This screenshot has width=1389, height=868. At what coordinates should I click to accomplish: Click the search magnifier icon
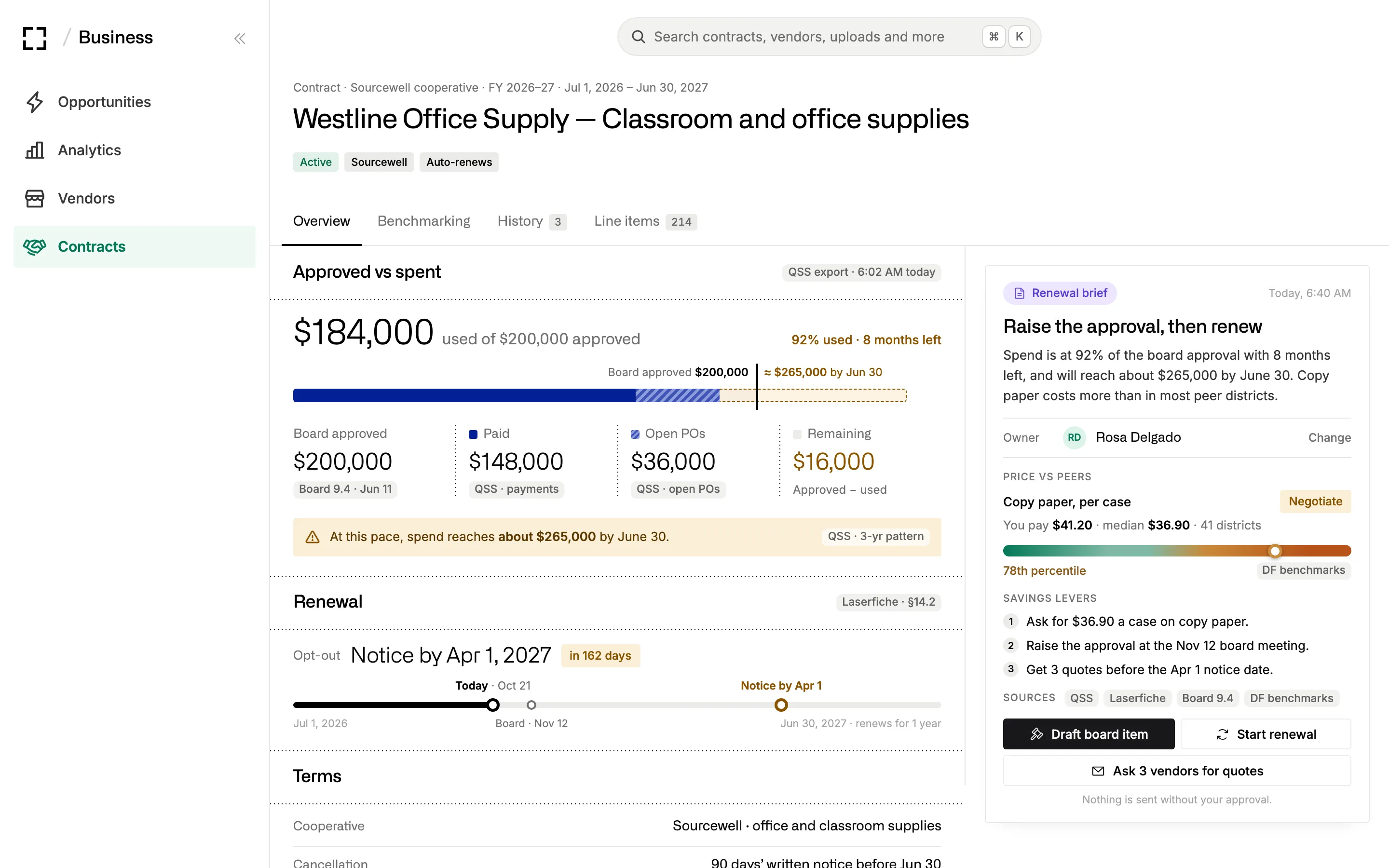tap(638, 37)
